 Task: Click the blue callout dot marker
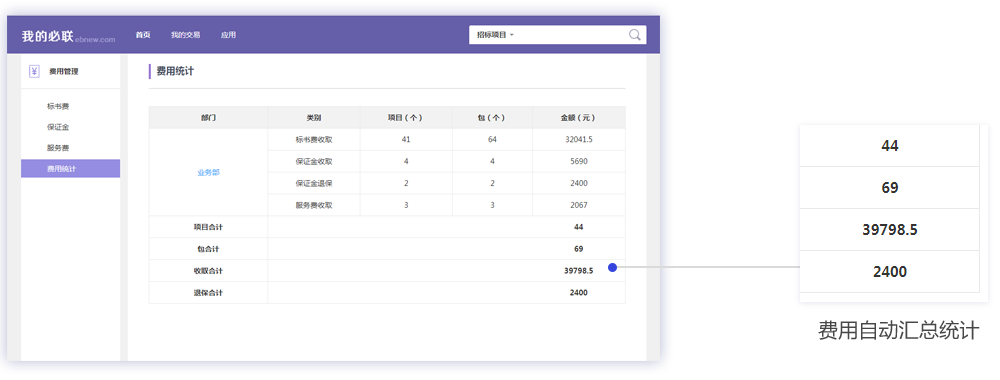coord(612,268)
